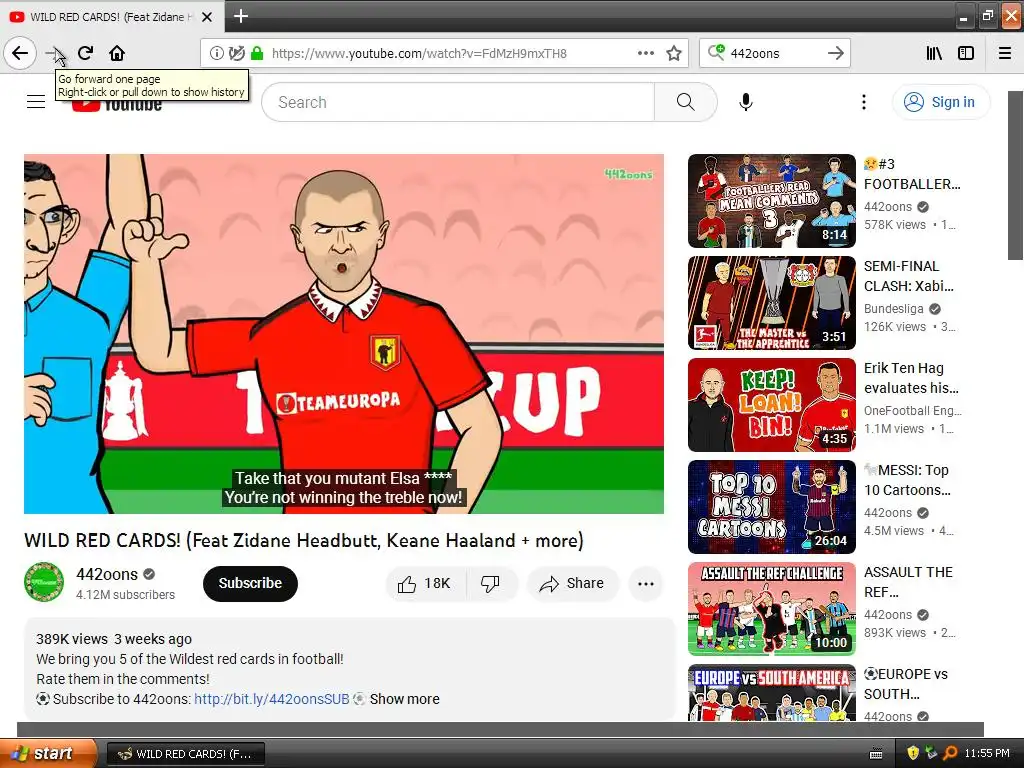
Task: Click the 11:55 PM taskbar clock
Action: tap(987, 753)
